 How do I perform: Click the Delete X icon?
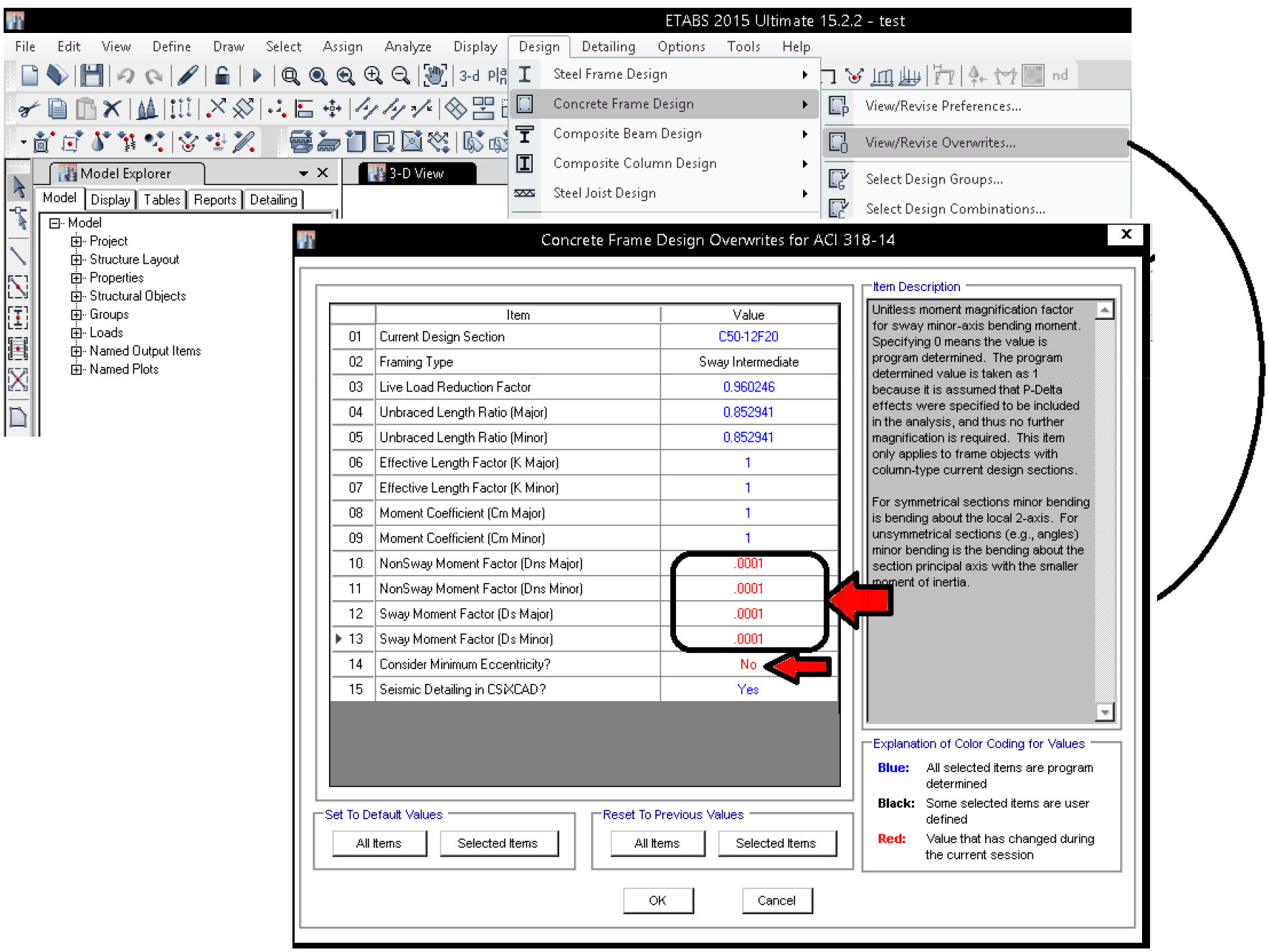click(x=112, y=109)
